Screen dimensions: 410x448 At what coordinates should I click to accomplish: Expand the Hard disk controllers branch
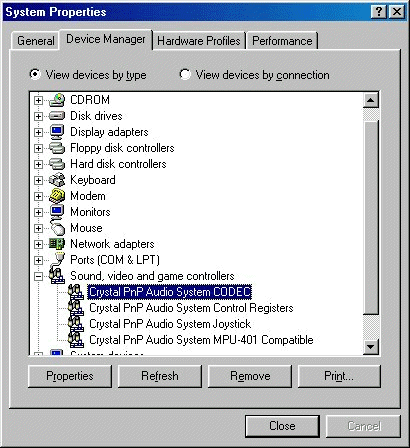coord(38,164)
